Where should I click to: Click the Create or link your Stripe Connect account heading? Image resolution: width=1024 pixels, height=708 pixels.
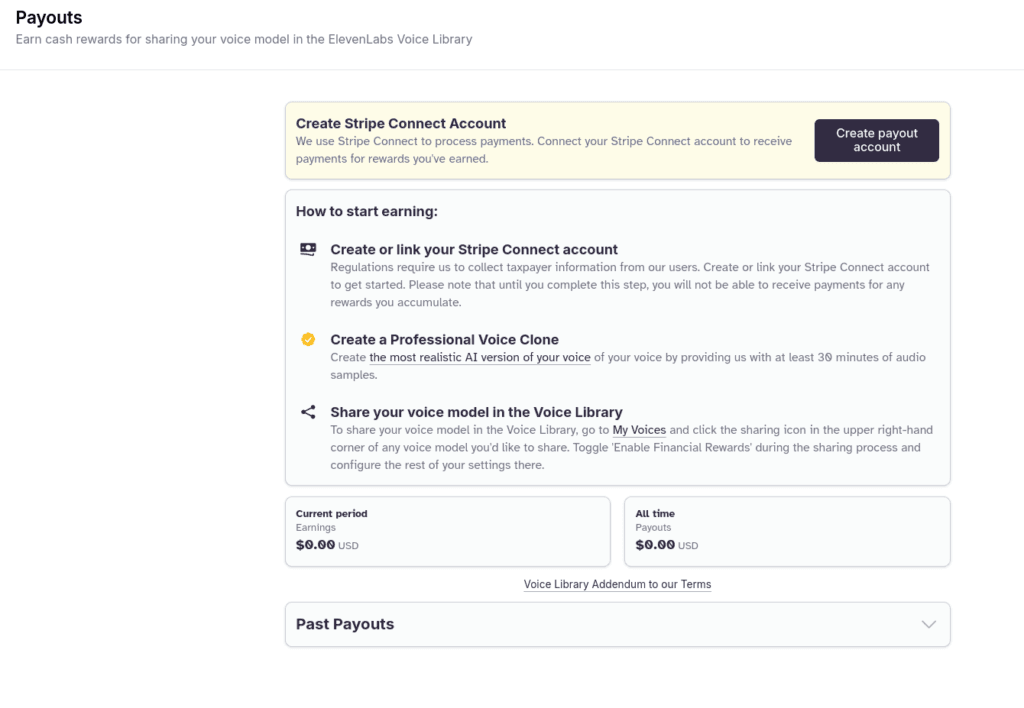pos(473,249)
